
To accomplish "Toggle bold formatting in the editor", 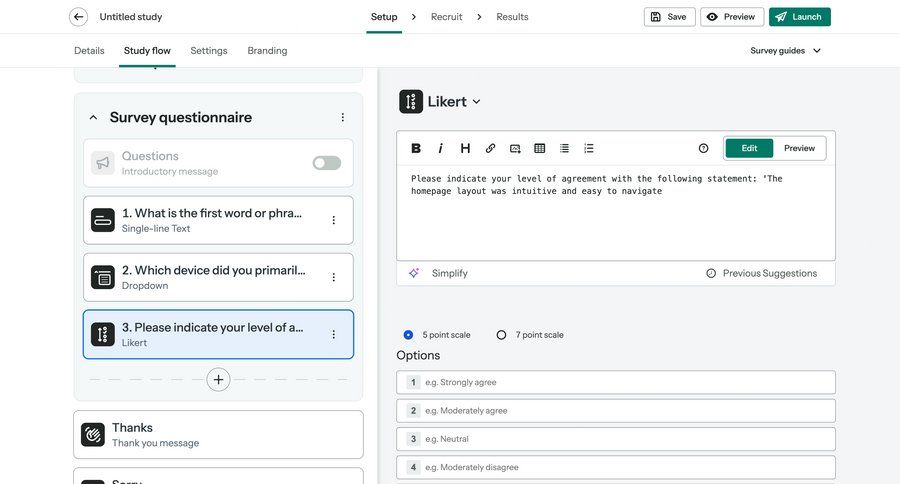I will click(416, 148).
